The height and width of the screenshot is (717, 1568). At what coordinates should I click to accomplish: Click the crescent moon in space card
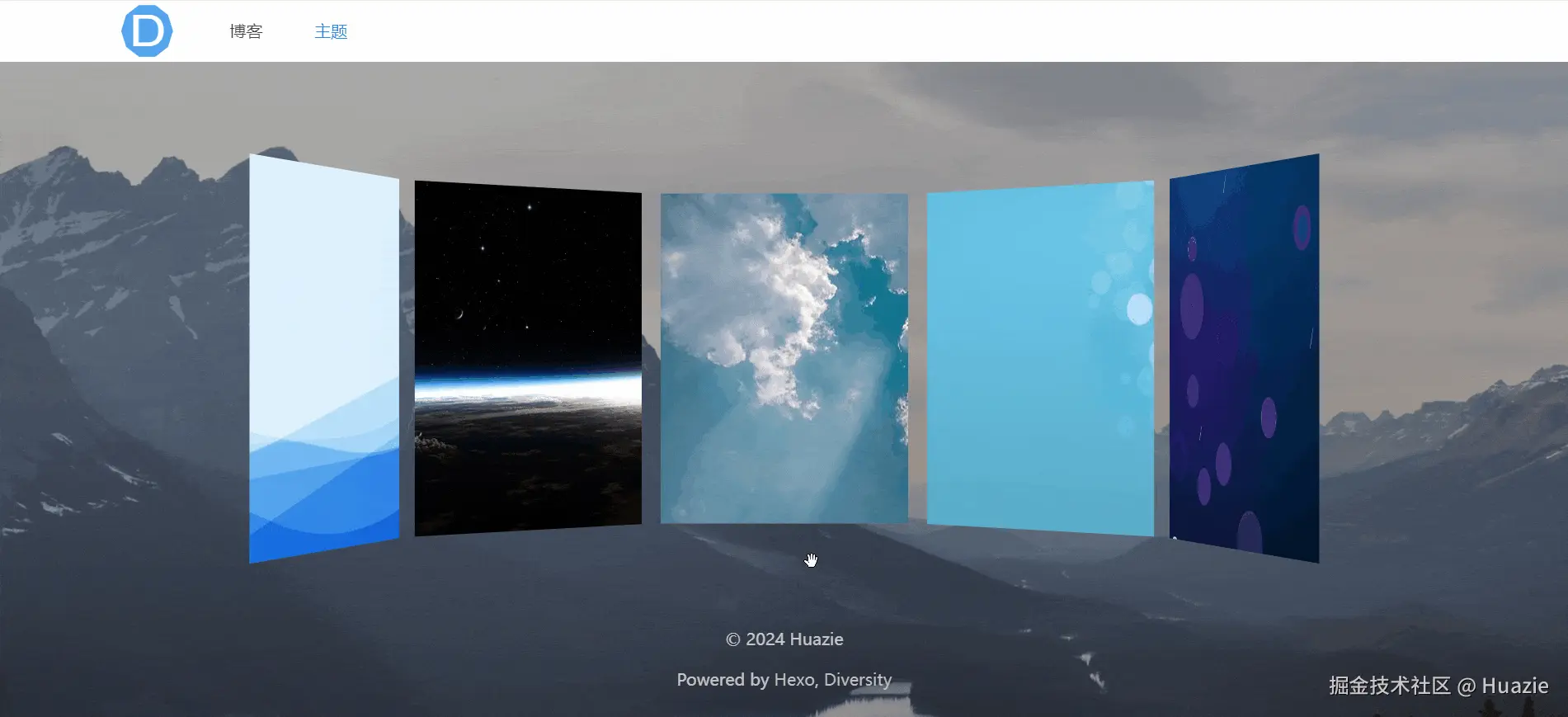tap(459, 314)
